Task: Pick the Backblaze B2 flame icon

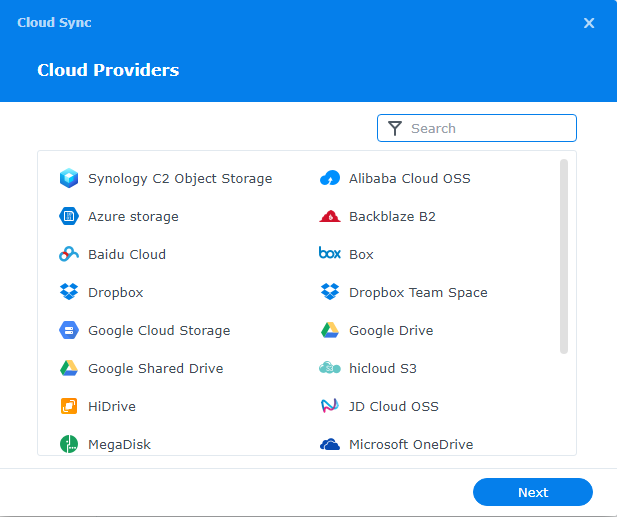Action: pos(330,217)
